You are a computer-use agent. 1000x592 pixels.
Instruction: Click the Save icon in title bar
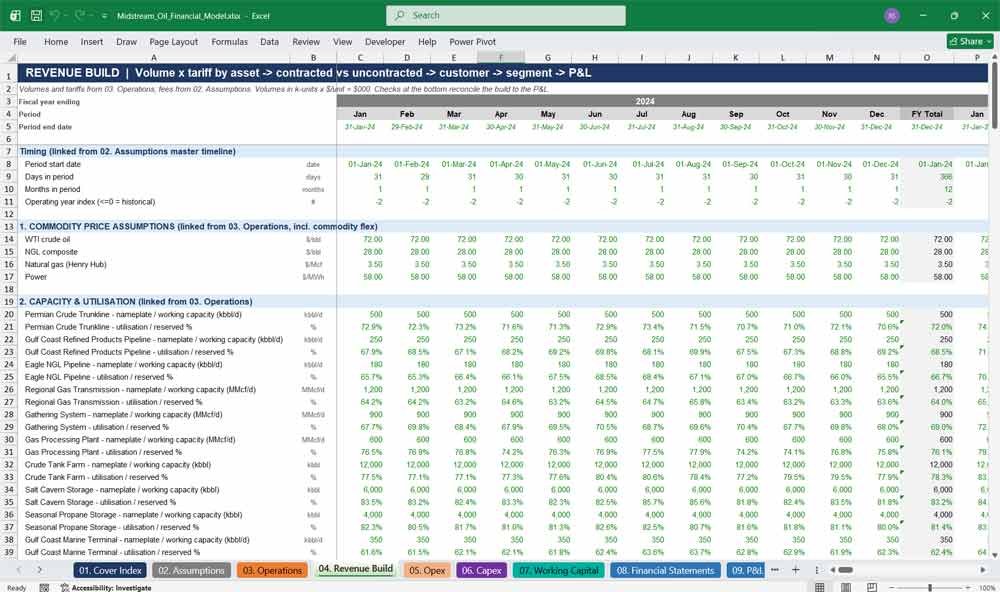[36, 15]
